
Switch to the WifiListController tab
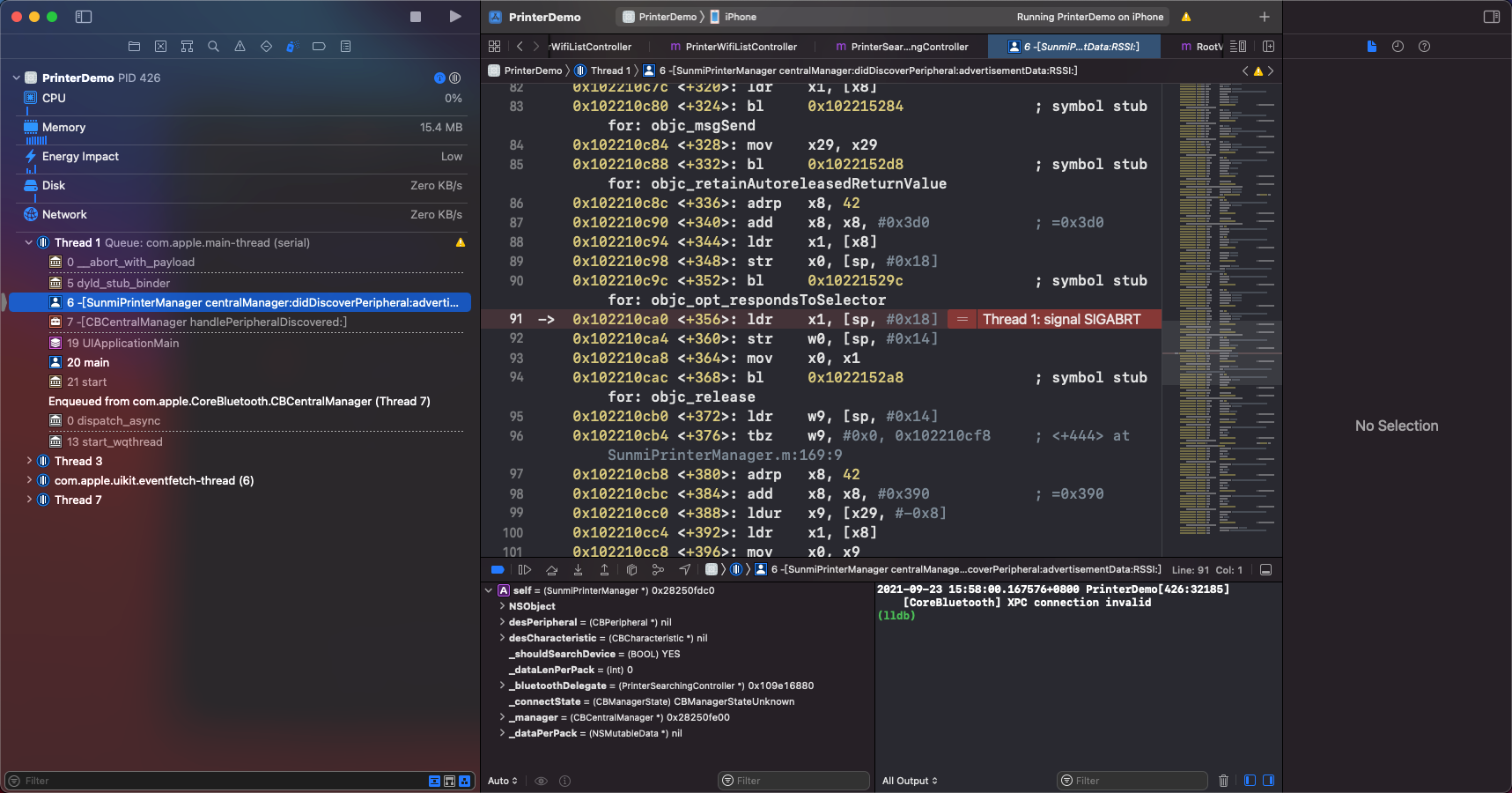591,47
